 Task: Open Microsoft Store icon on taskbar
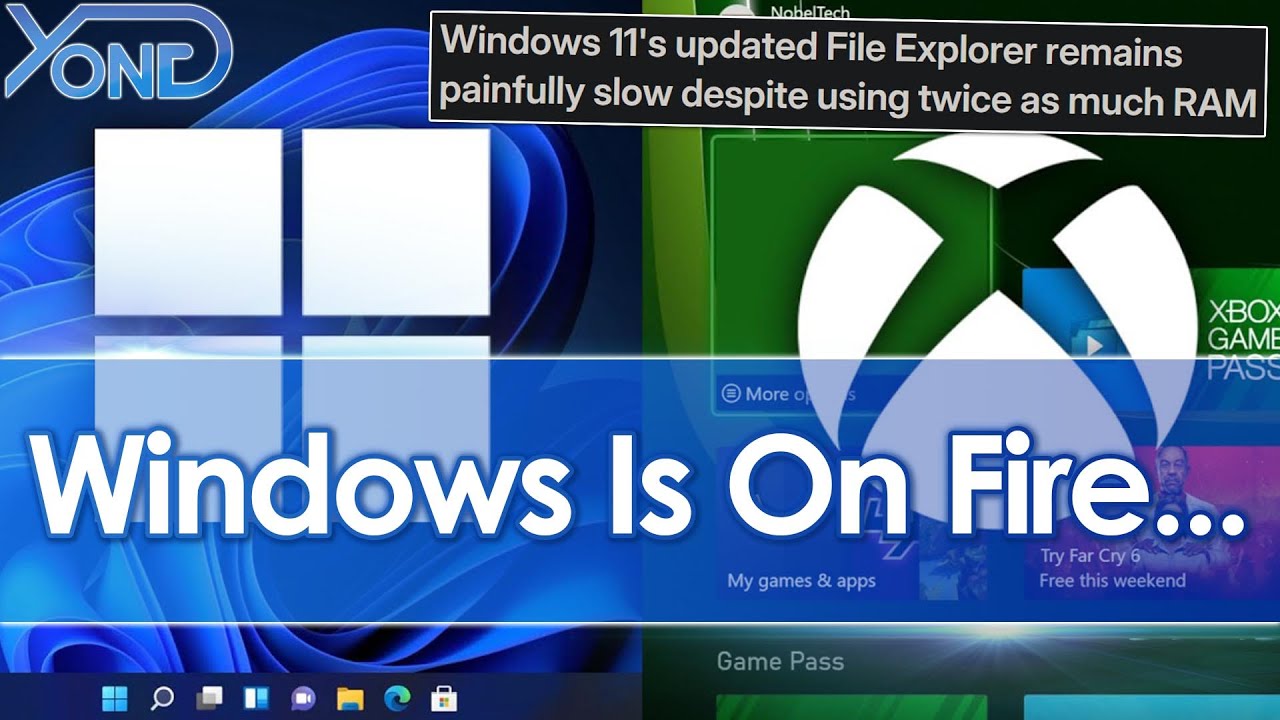coord(443,697)
